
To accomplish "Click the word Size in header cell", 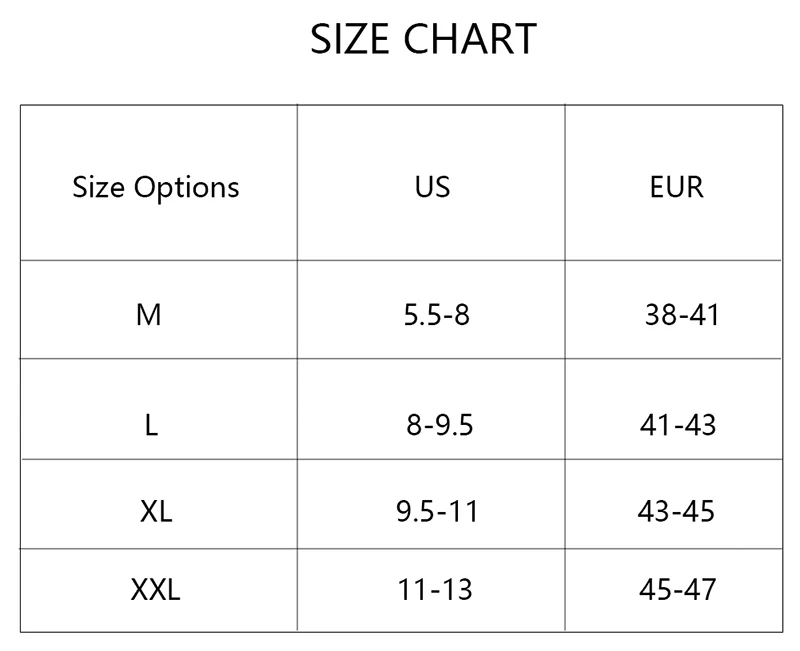I will coord(98,187).
